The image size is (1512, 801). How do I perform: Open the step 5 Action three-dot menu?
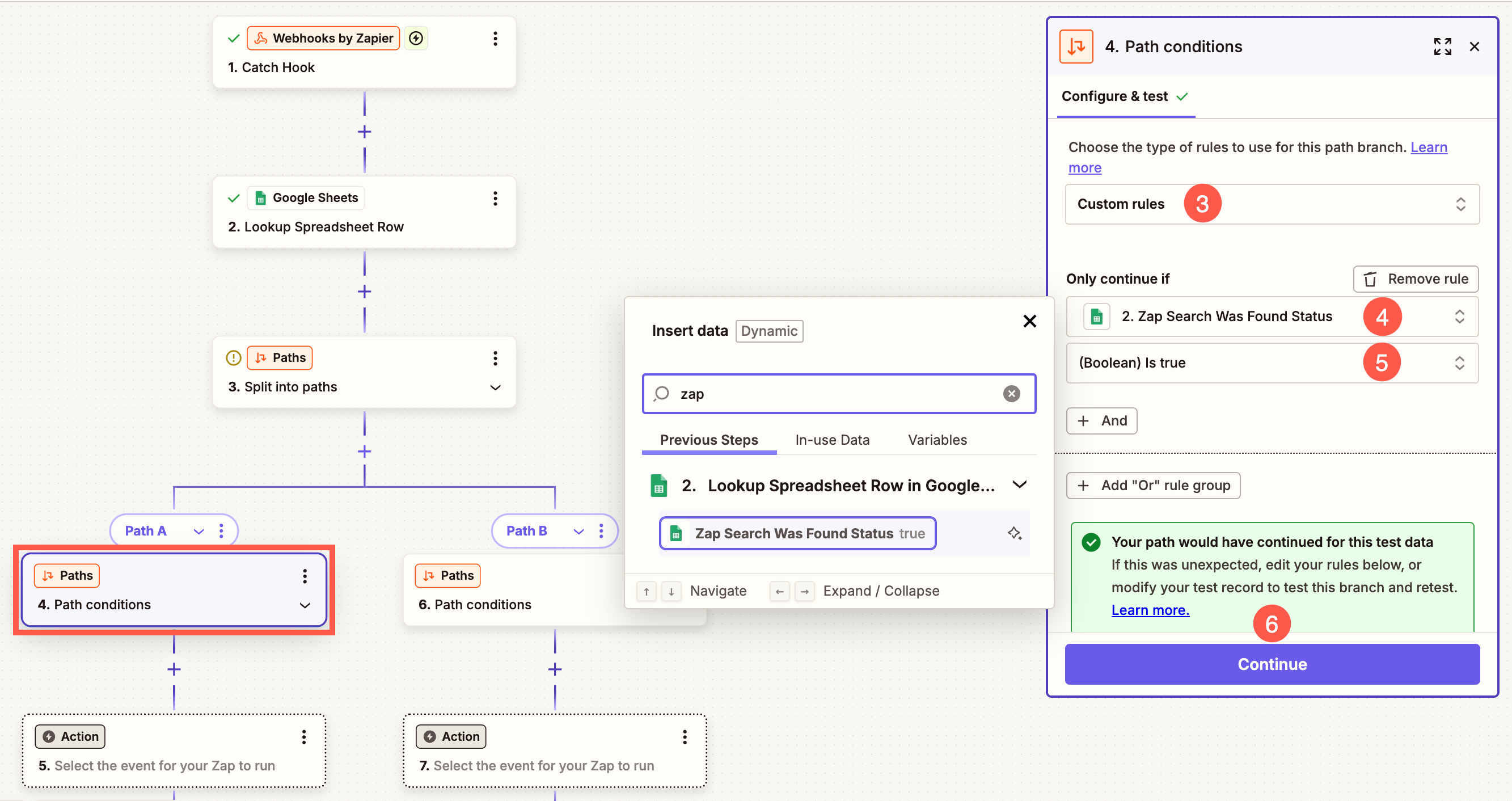[x=303, y=737]
